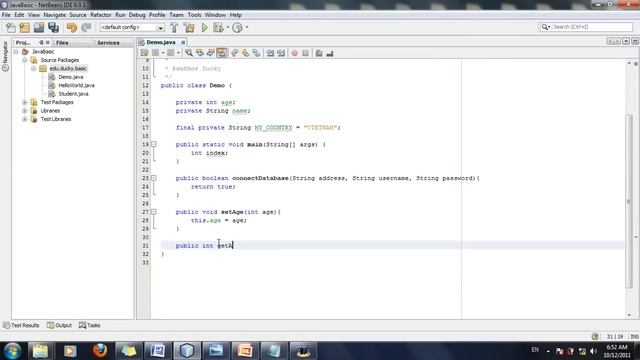Click the volume icon in system tray
The image size is (640, 360).
pyautogui.click(x=593, y=351)
